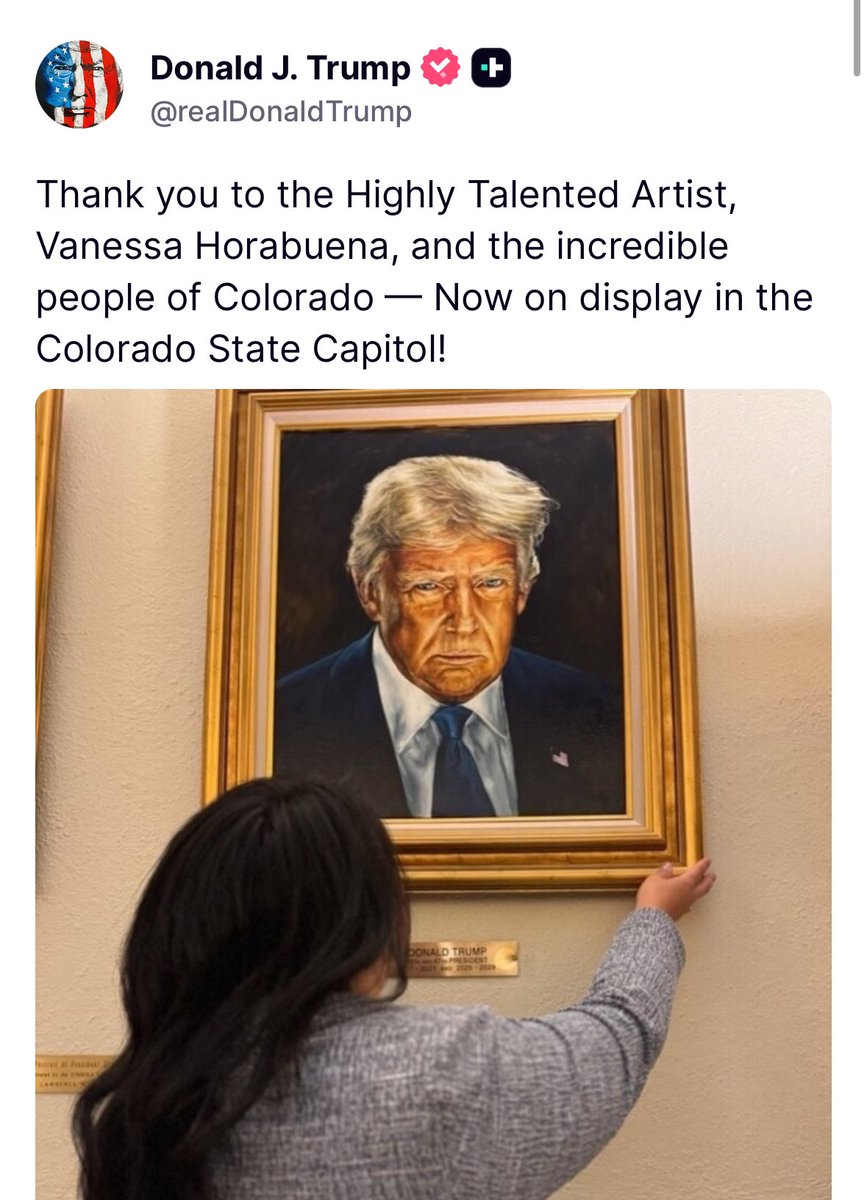Click the "Colorado State Capitol!" text line

point(243,349)
